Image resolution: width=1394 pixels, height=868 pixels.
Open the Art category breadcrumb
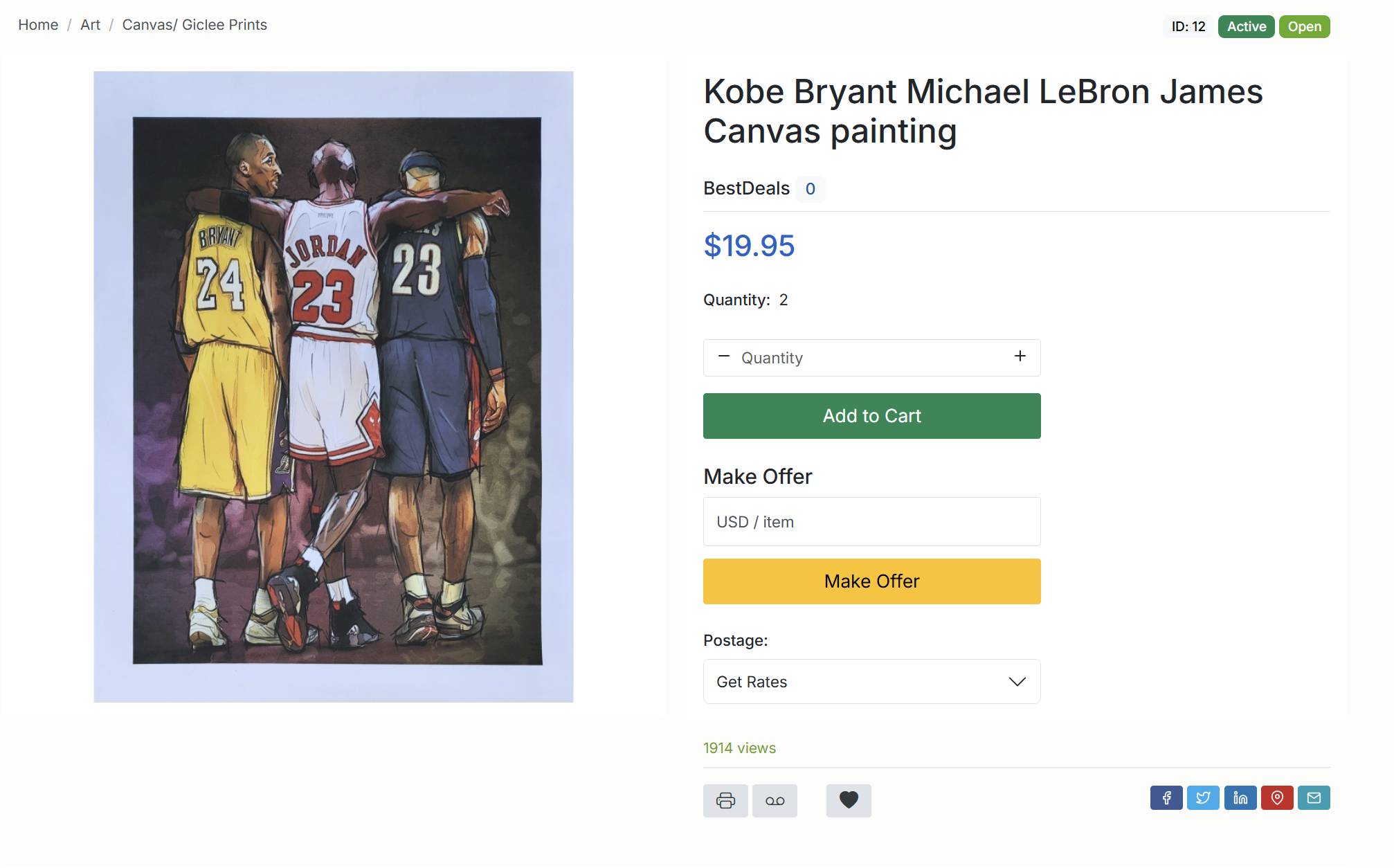(90, 25)
